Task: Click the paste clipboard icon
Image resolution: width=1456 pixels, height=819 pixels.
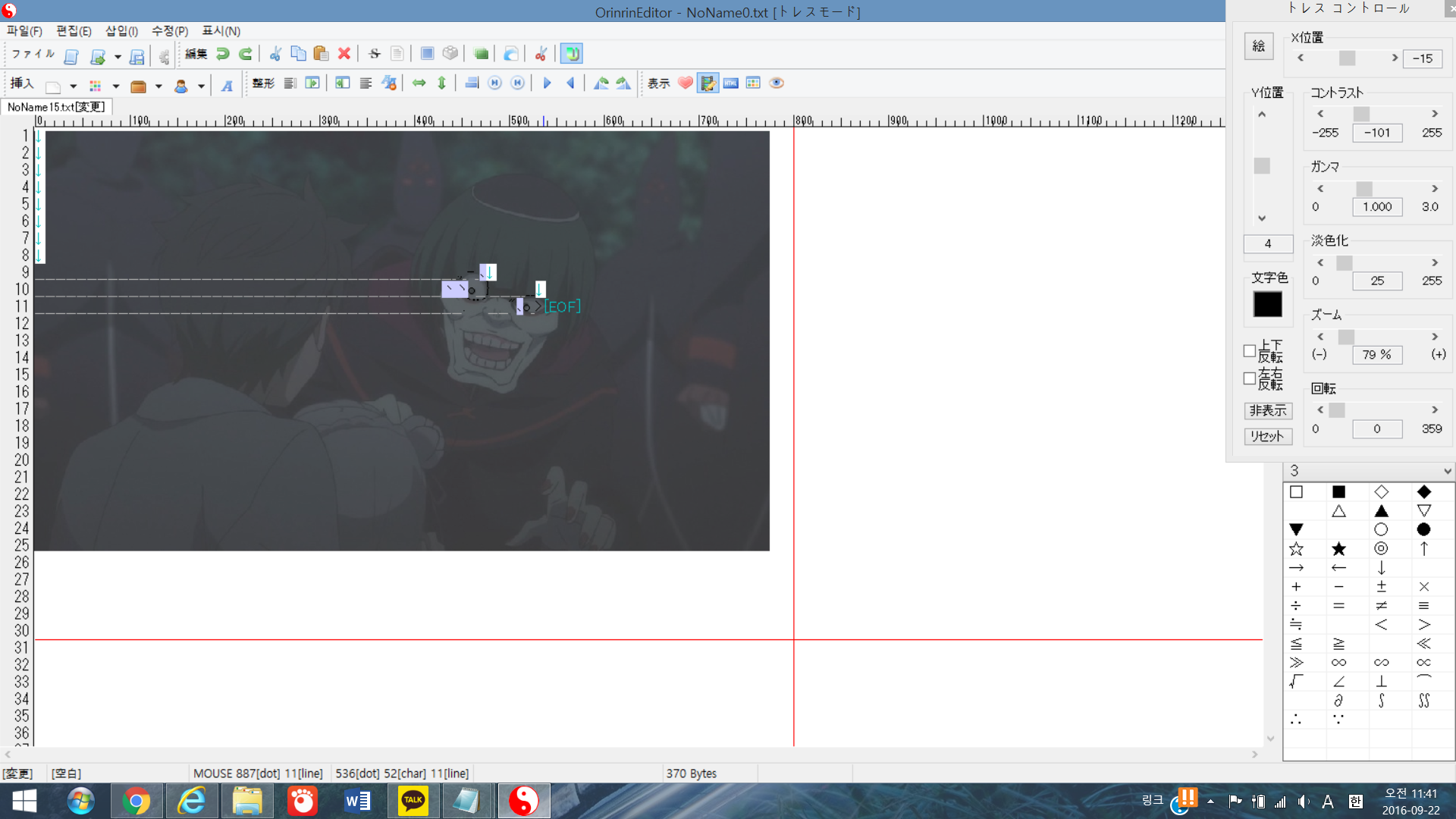Action: (x=321, y=54)
